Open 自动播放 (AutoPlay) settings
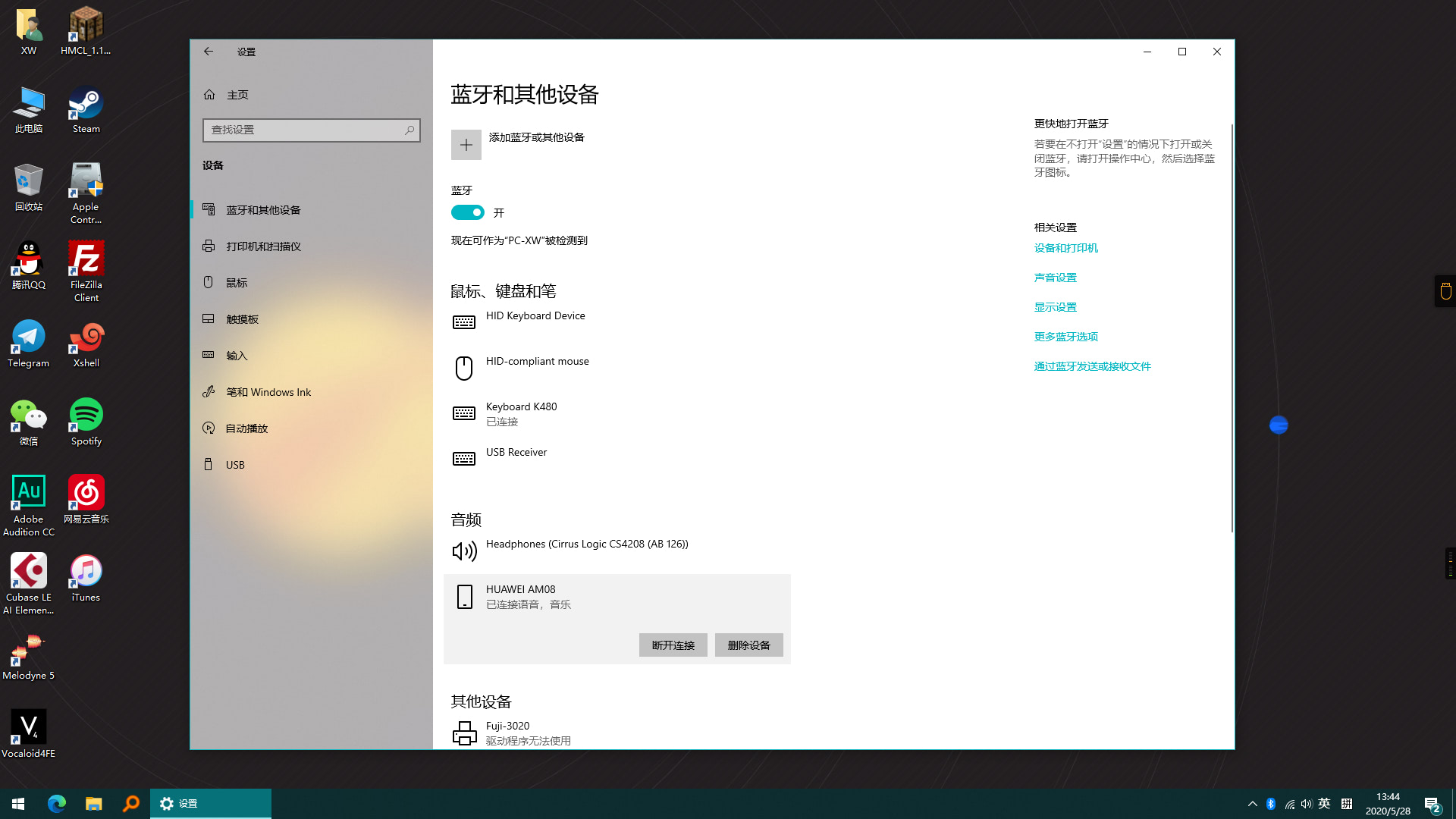The image size is (1456, 819). (246, 428)
